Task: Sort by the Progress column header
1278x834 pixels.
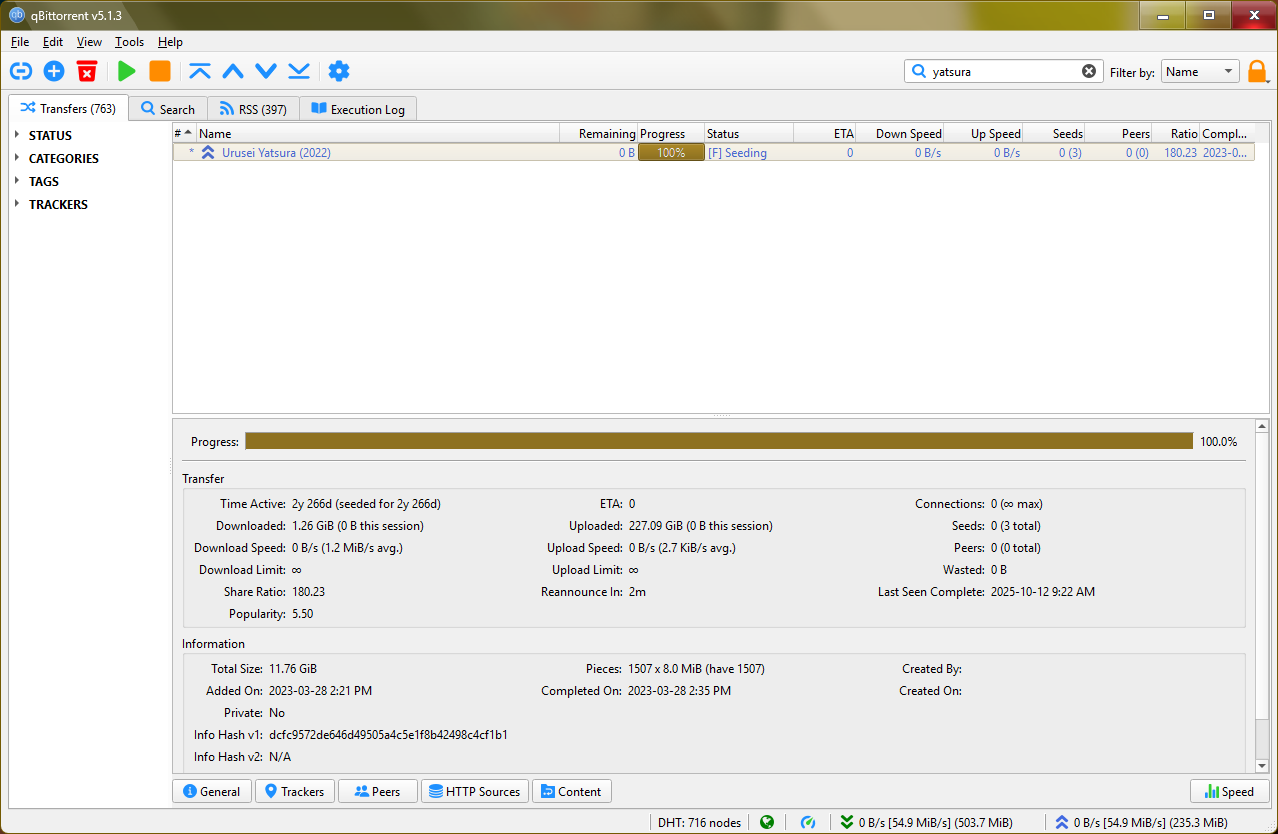Action: (671, 133)
